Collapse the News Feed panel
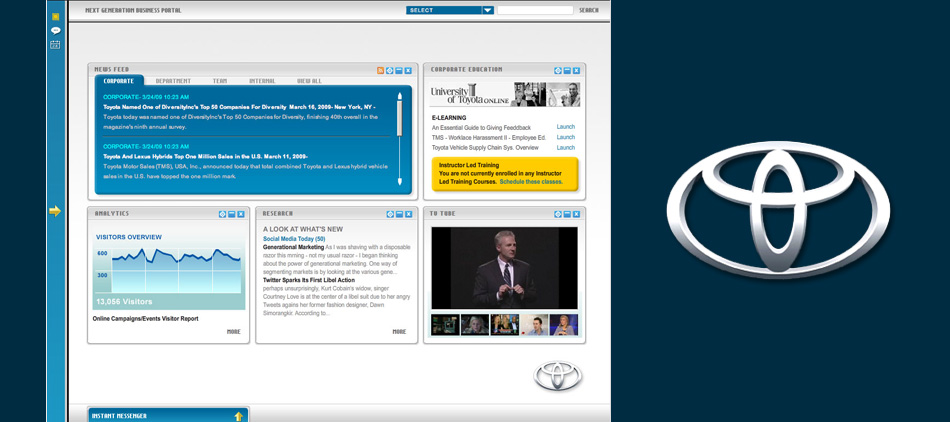 pyautogui.click(x=399, y=71)
